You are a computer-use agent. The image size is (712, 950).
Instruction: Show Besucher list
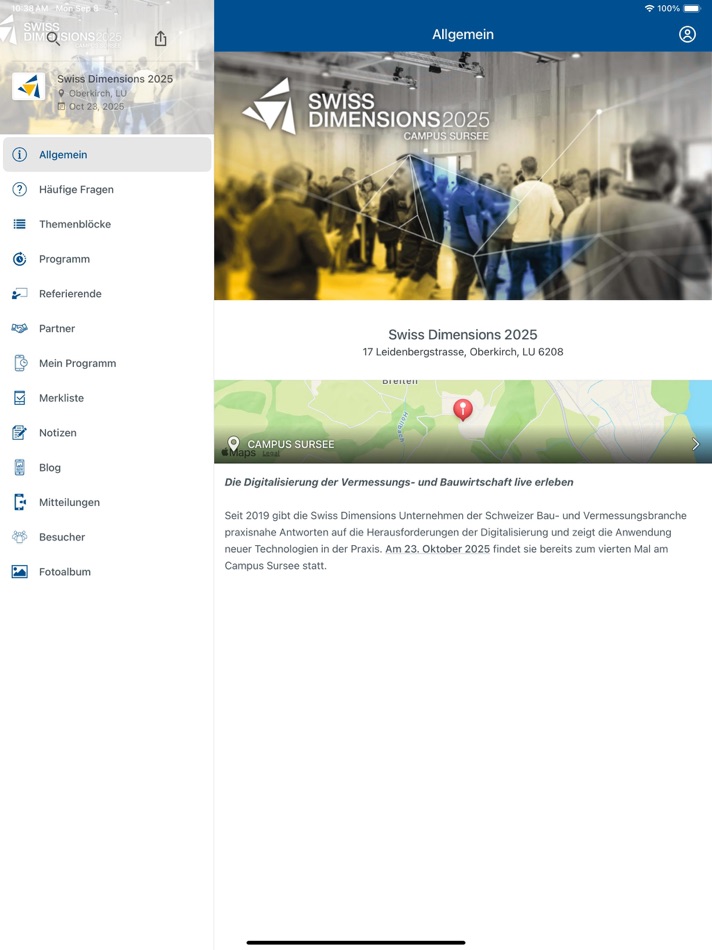click(x=107, y=537)
